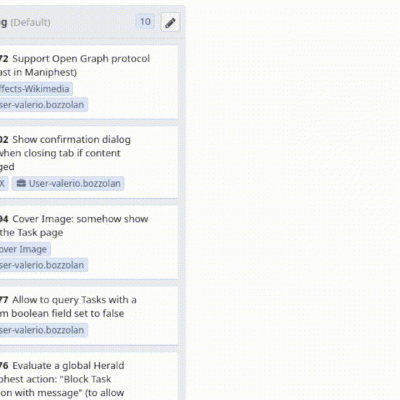The width and height of the screenshot is (400, 400).
Task: Click task number ending 72 on Open Graph card
Action: click(x=4, y=59)
